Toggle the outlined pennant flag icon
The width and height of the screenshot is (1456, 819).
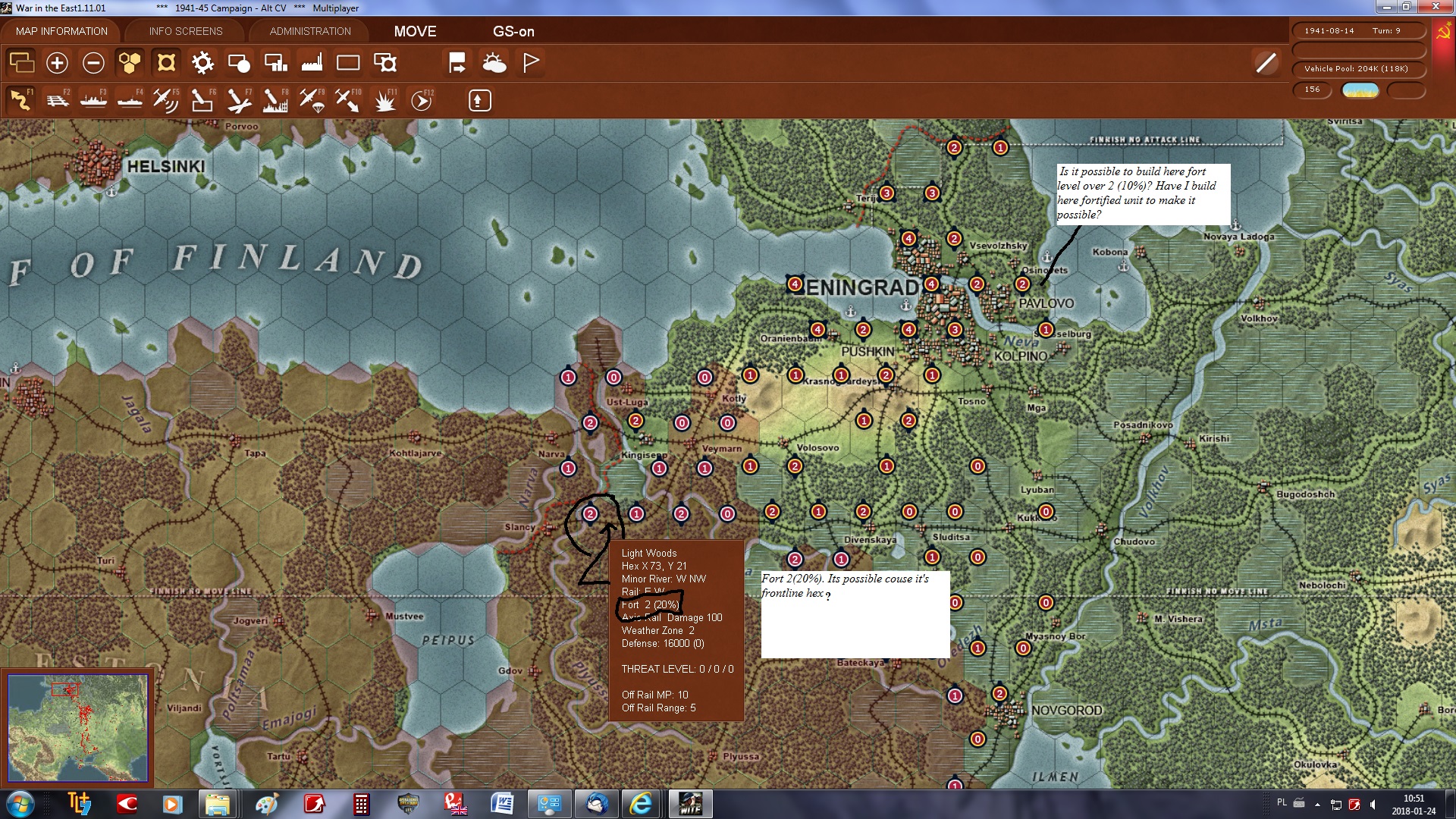(531, 63)
